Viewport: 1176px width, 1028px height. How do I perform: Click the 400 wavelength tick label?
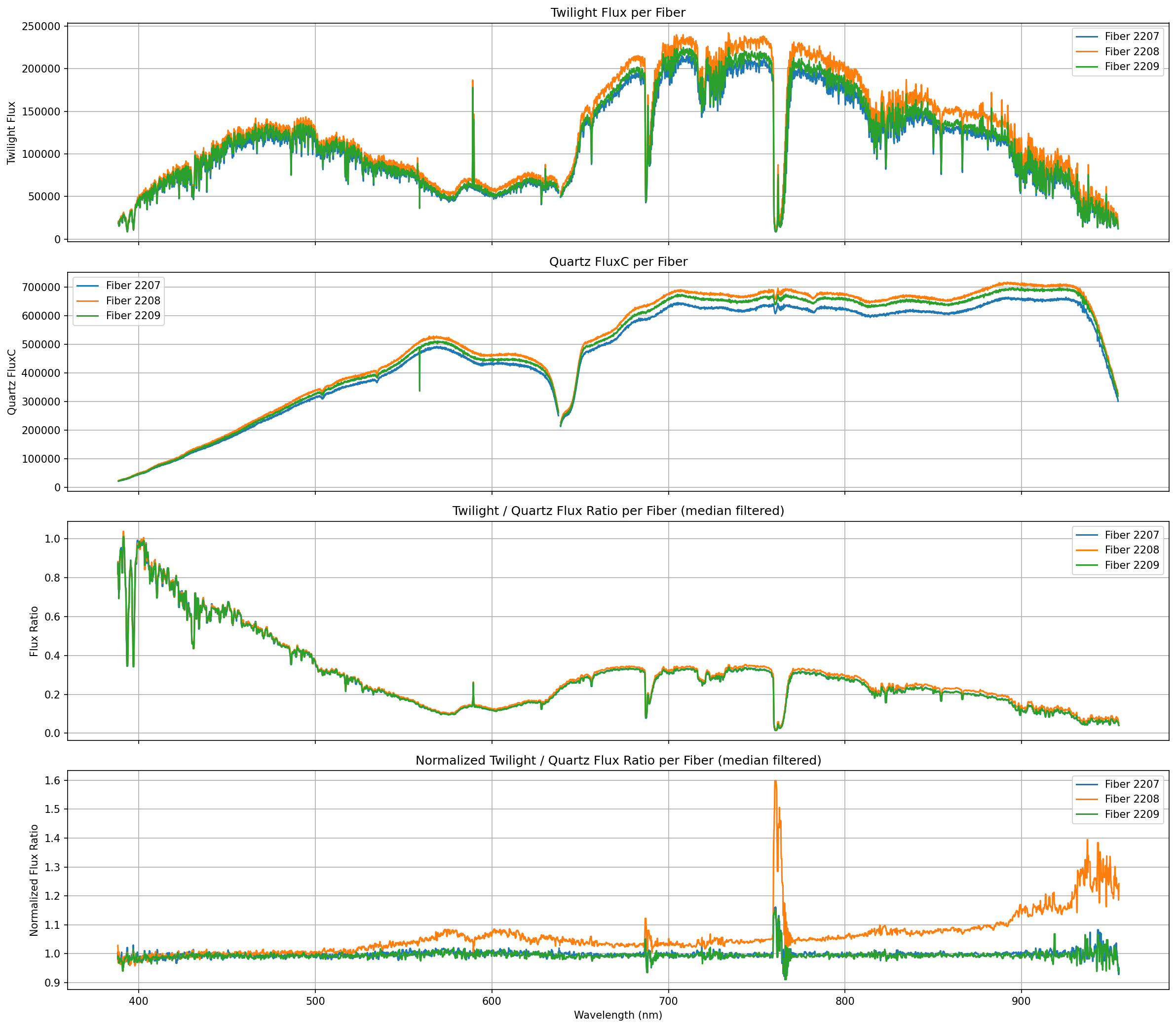click(x=138, y=1002)
